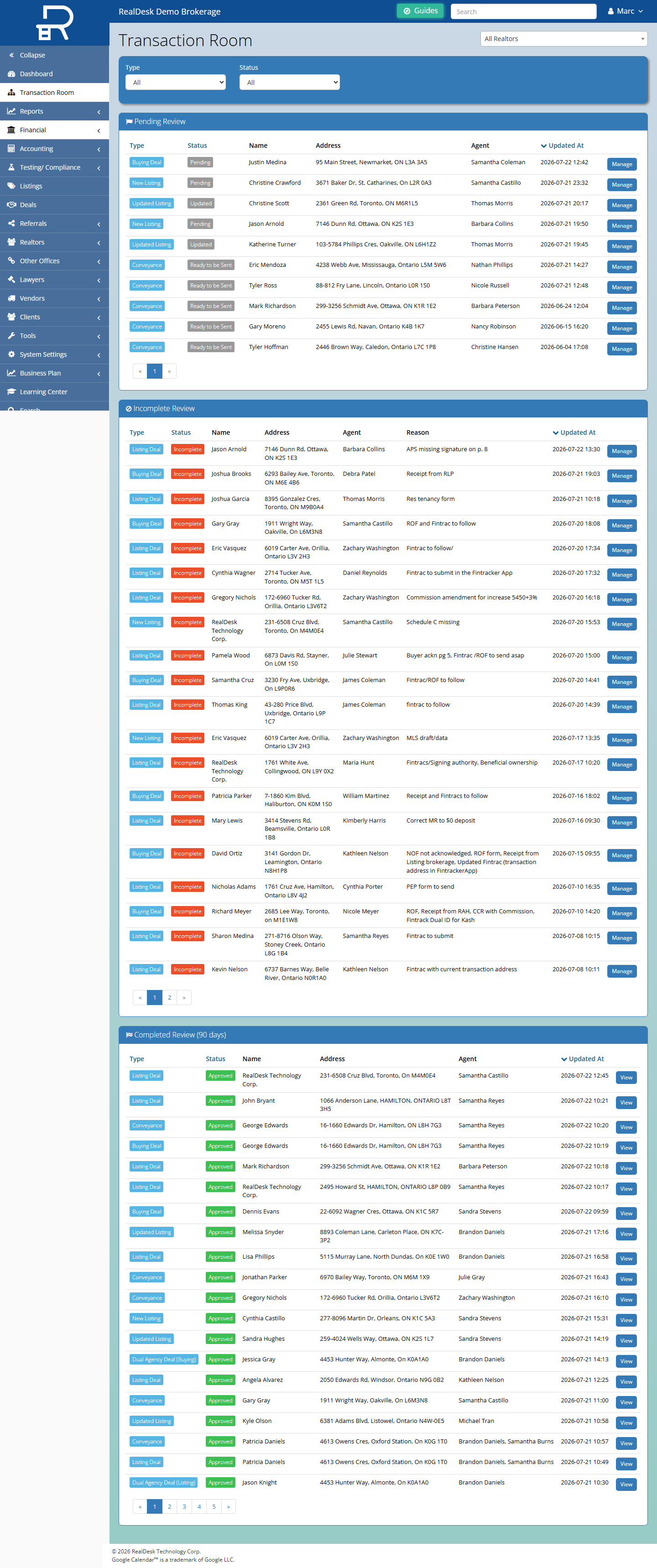Click the Referrals share icon
This screenshot has width=657, height=1568.
[x=11, y=224]
